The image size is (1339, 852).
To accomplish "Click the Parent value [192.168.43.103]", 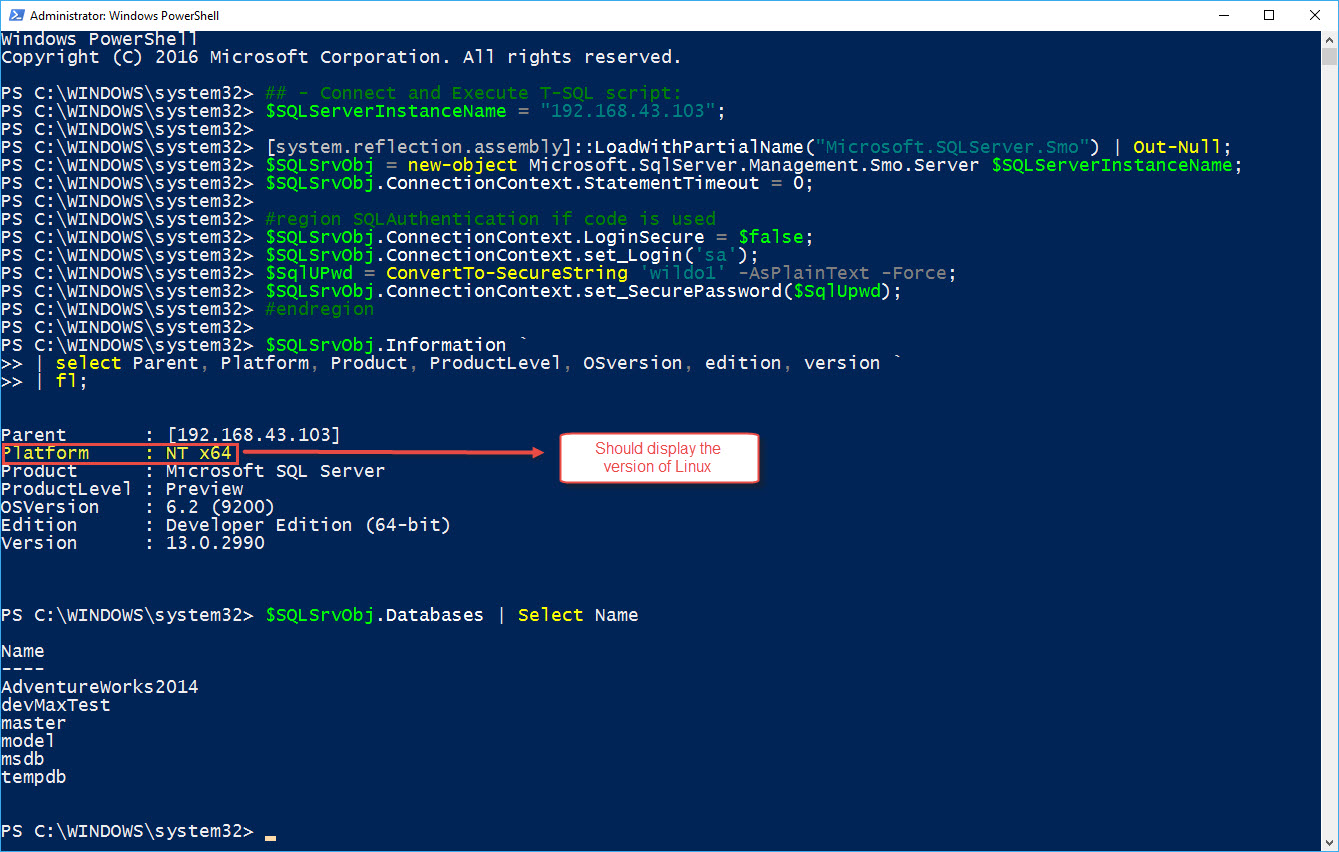I will (x=254, y=435).
